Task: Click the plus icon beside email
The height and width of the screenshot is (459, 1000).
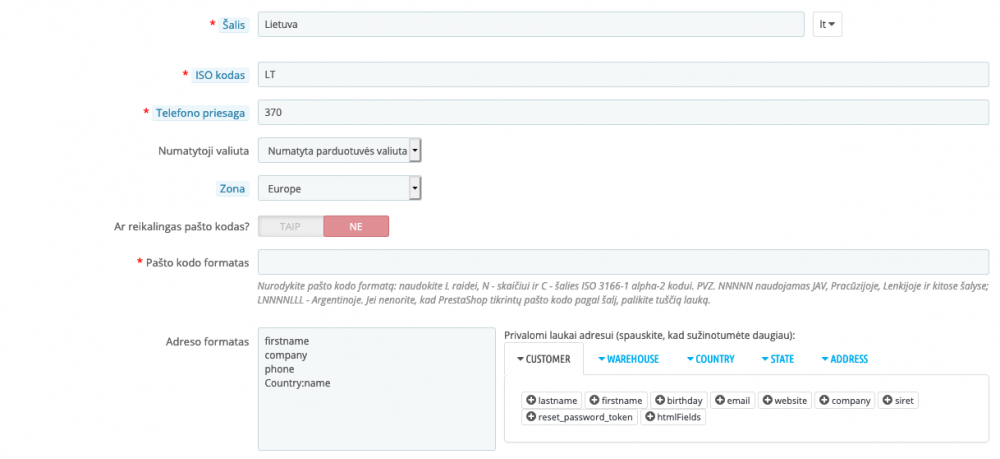Action: 720,400
